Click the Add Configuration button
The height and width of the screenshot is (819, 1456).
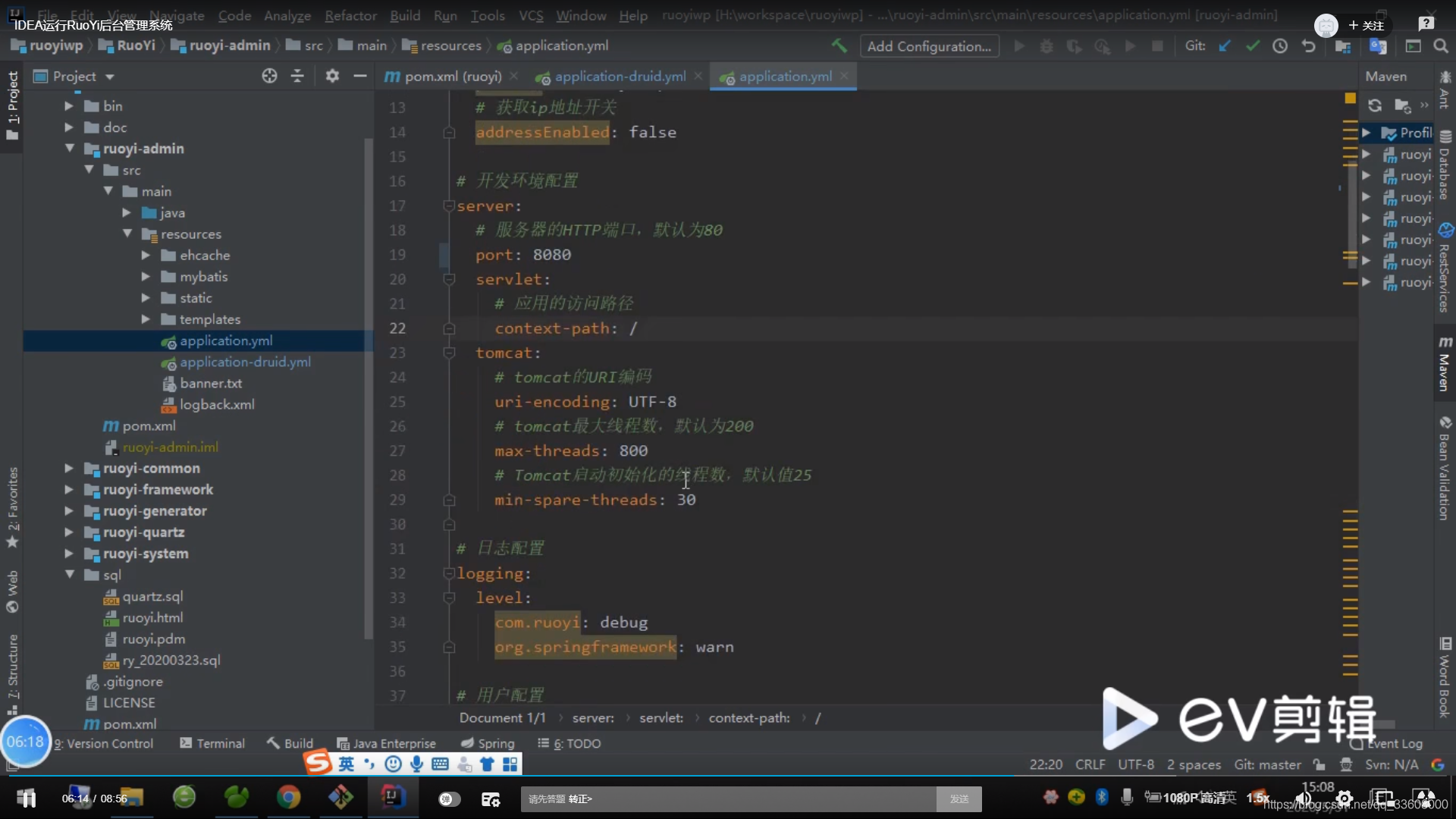929,46
